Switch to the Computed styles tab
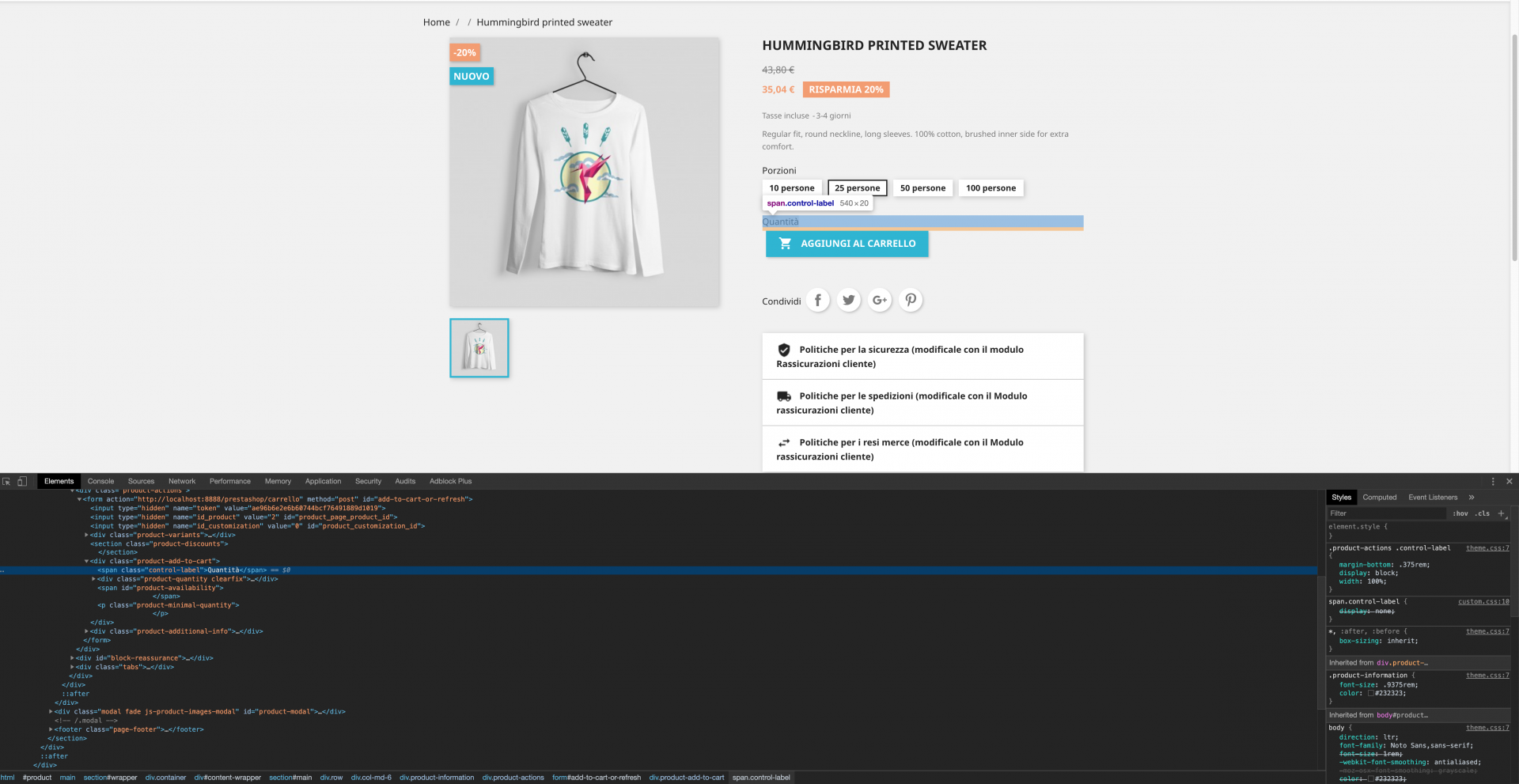The height and width of the screenshot is (784, 1519). [1380, 498]
